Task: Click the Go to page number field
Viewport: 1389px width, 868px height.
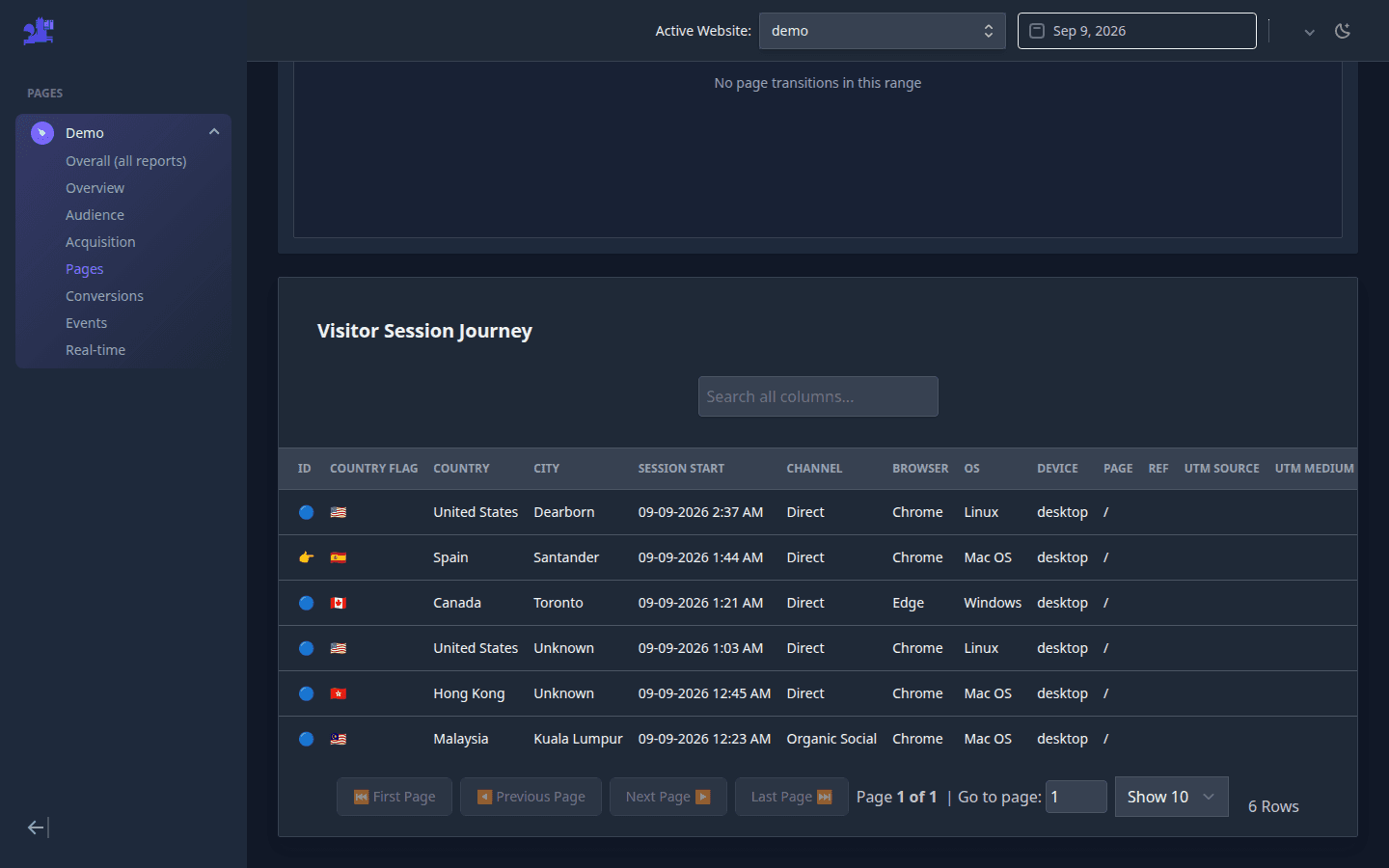Action: click(1076, 797)
